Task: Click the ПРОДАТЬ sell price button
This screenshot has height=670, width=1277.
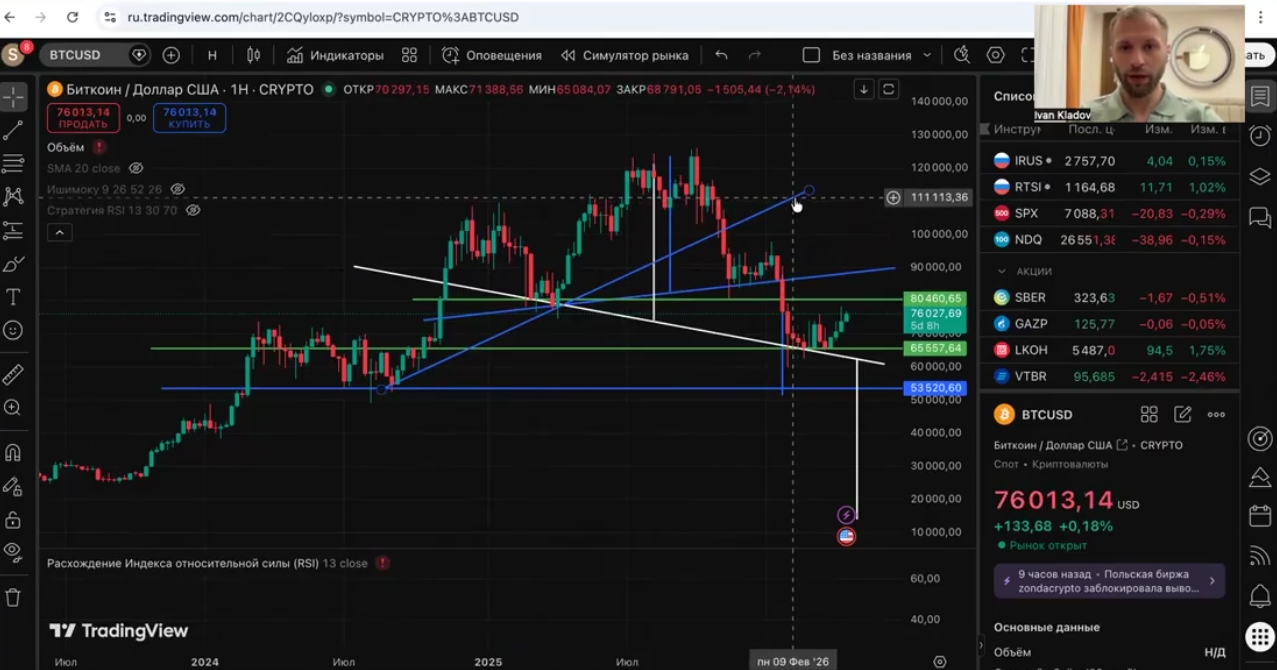Action: tap(83, 118)
